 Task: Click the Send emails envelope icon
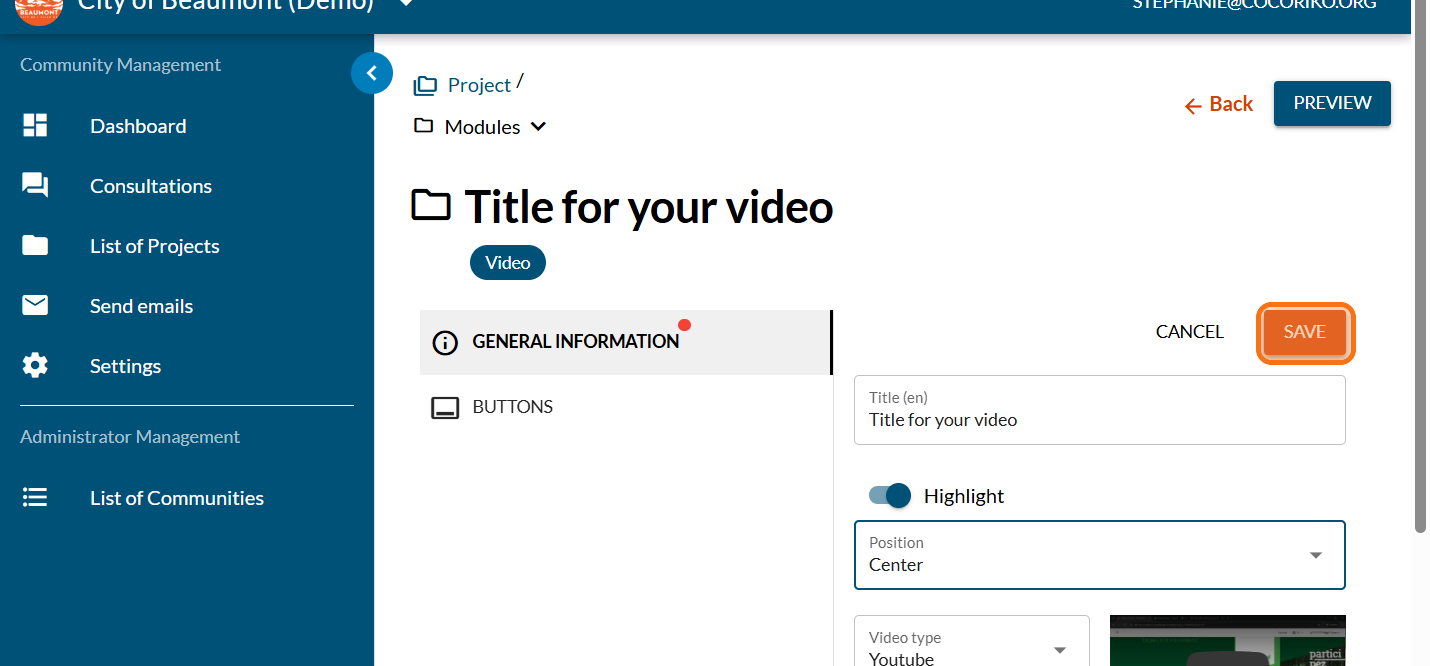pos(35,306)
